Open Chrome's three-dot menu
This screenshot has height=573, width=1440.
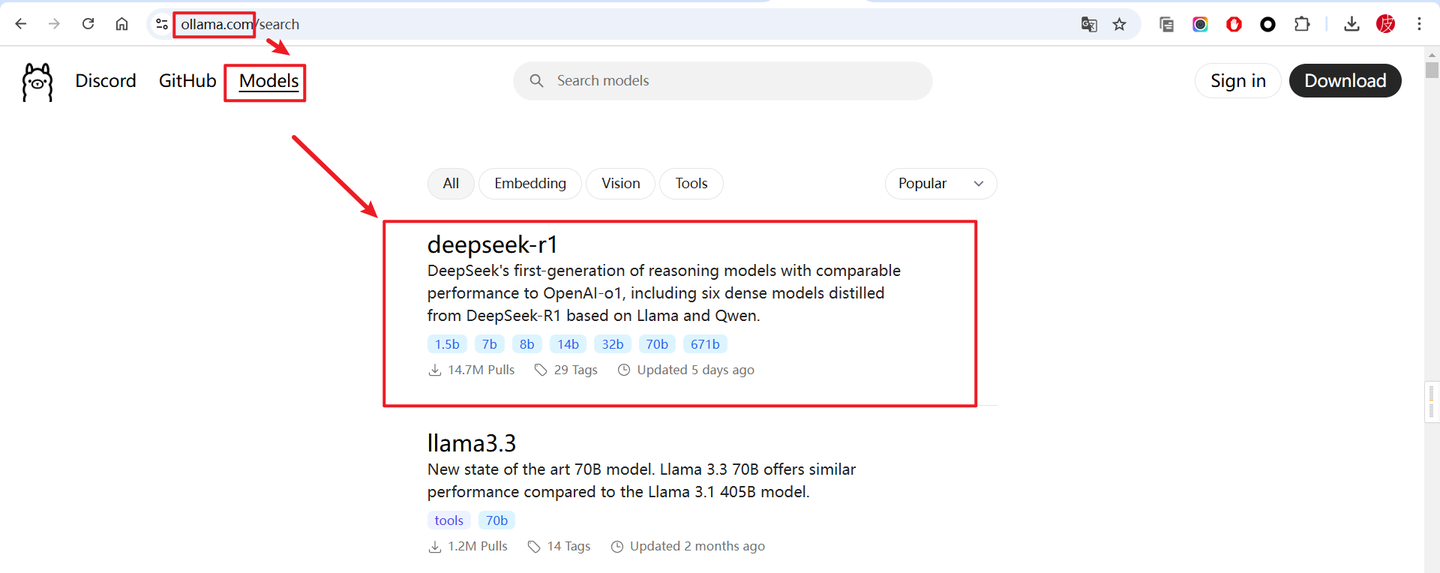coord(1419,24)
